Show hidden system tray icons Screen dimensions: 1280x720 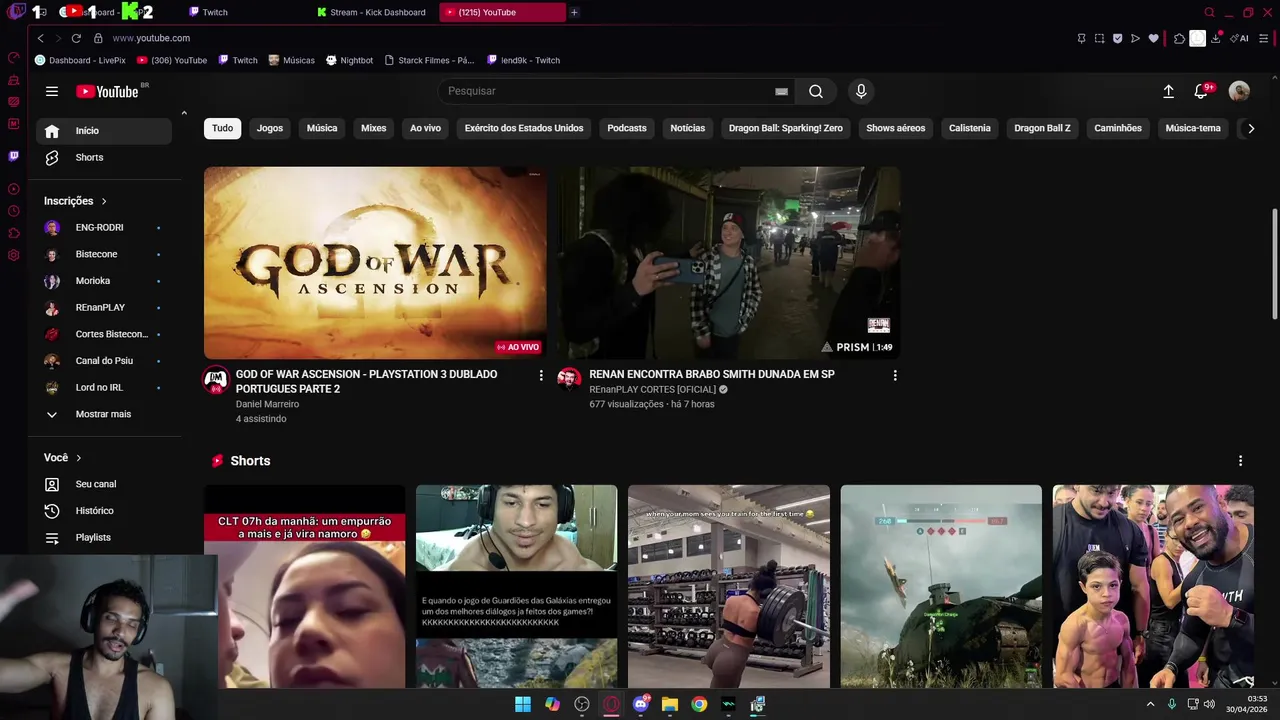point(1150,704)
